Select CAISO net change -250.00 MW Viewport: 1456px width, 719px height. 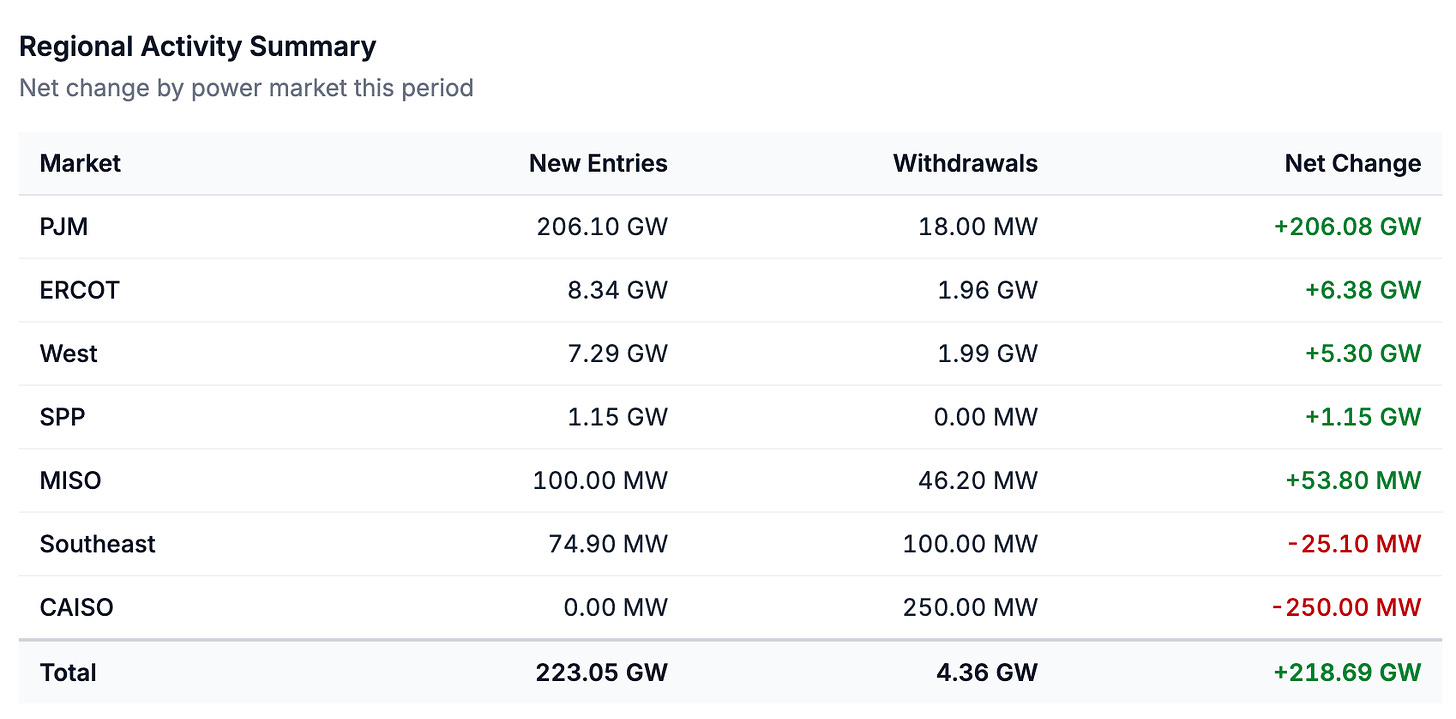[1346, 607]
